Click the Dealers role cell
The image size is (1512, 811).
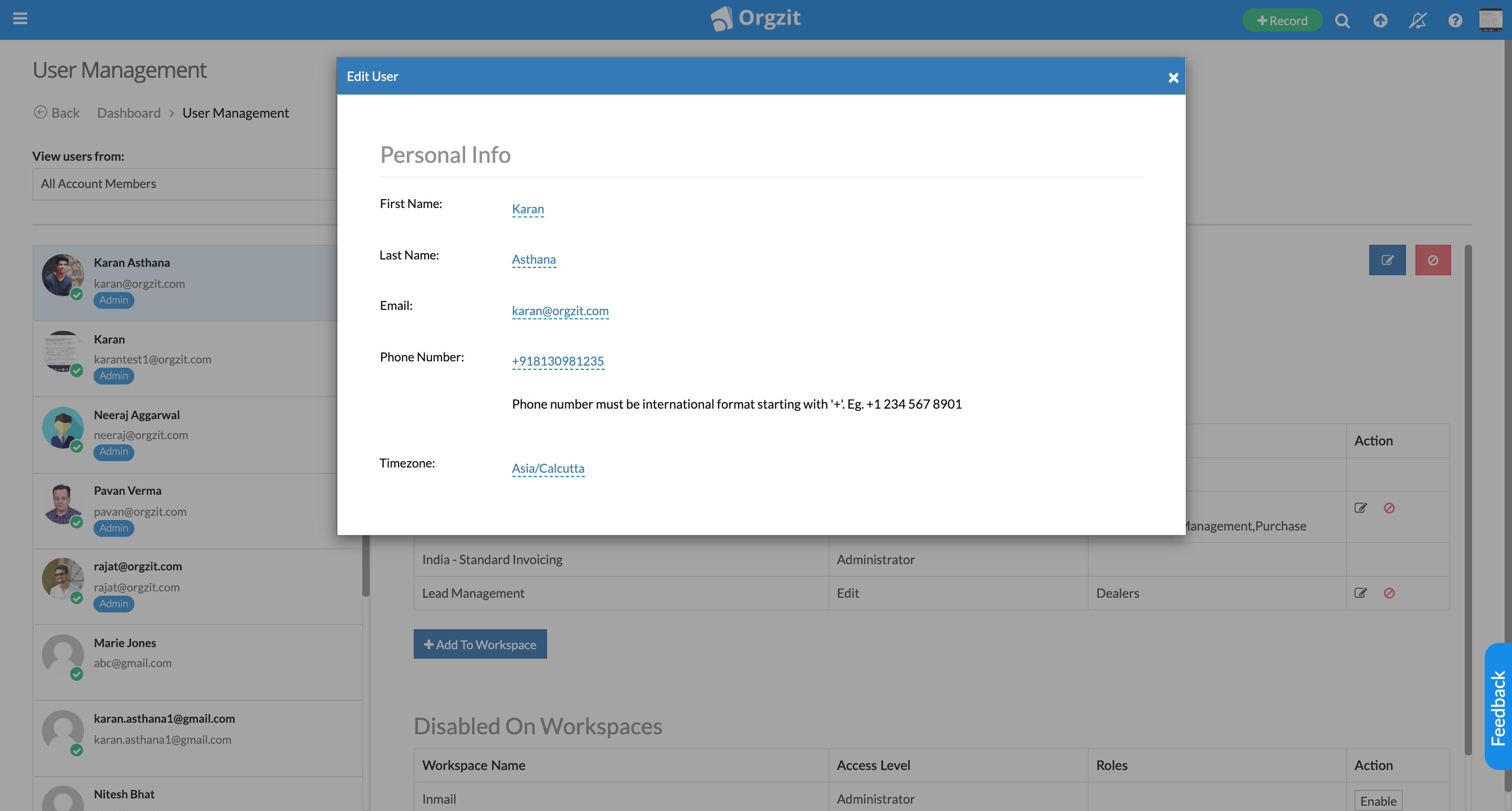coord(1217,593)
